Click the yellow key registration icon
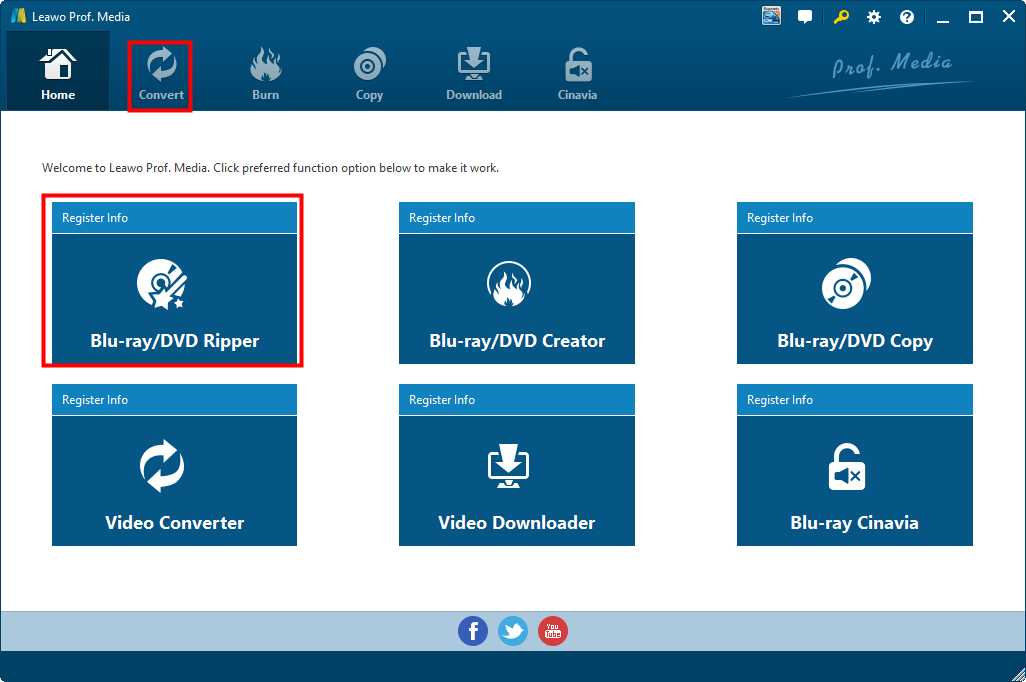Viewport: 1026px width, 682px height. tap(841, 17)
